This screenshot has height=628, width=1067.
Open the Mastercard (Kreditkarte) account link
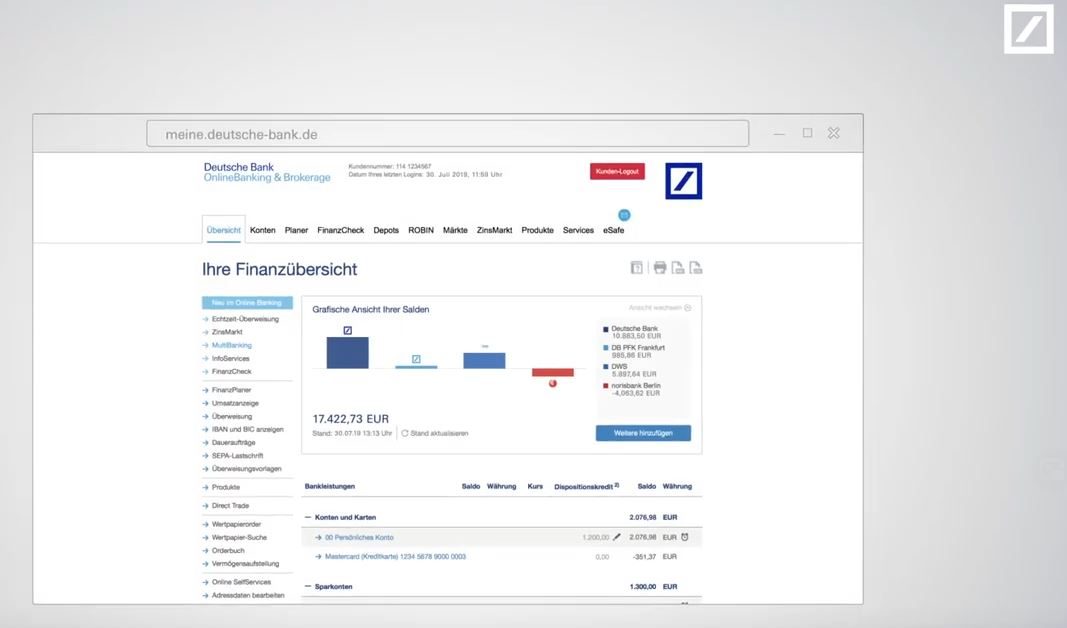pos(395,557)
